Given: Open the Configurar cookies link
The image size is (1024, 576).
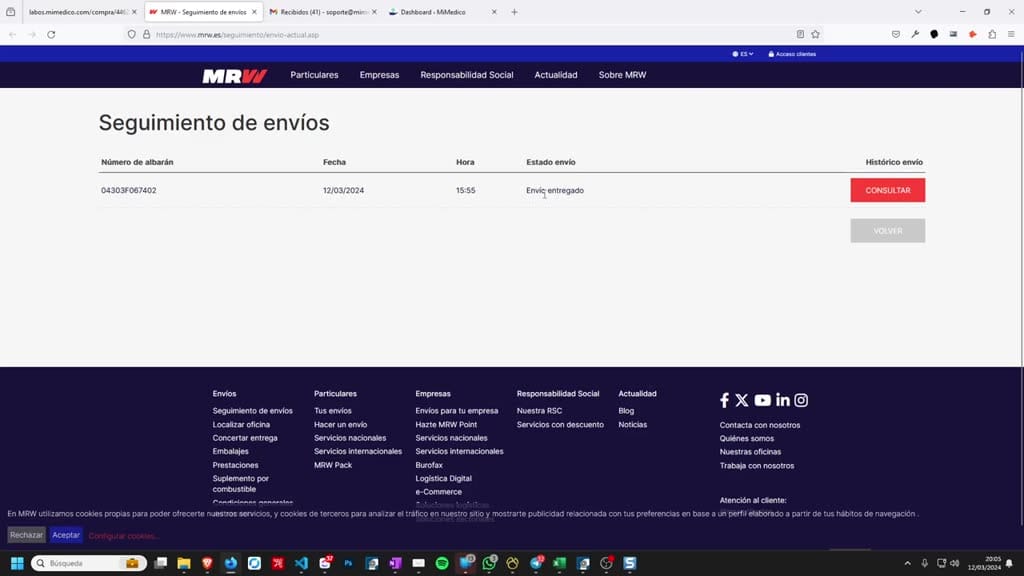Looking at the screenshot, I should click(x=123, y=536).
